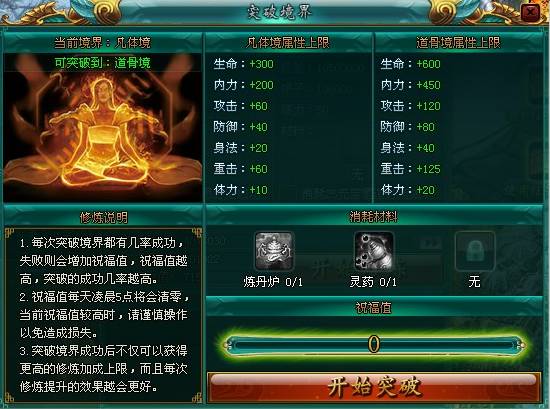Viewport: 550px width, 409px height.
Task: Click the 生命 +600 attribute row
Action: 410,64
